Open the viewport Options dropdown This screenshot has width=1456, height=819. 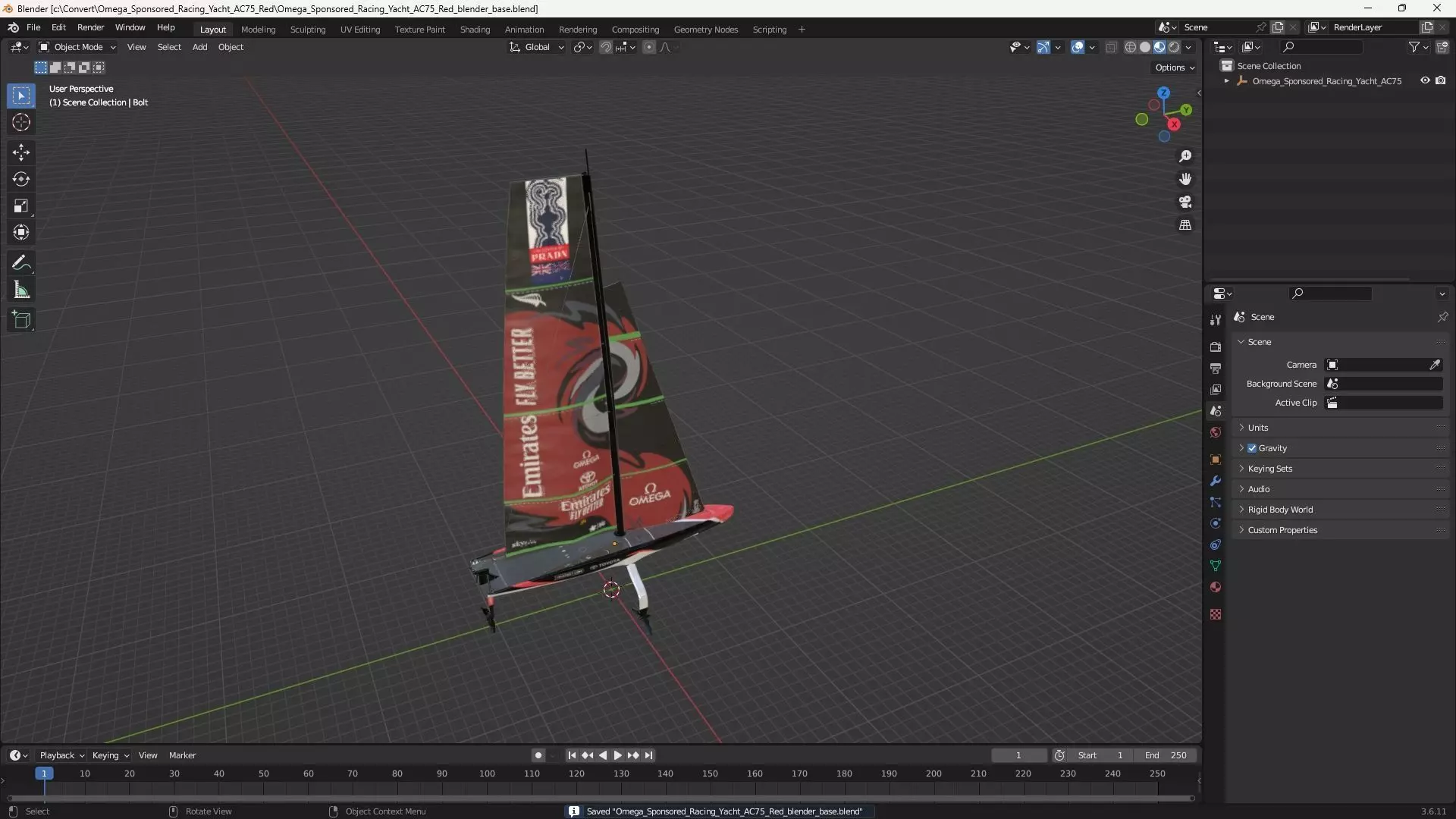1175,67
